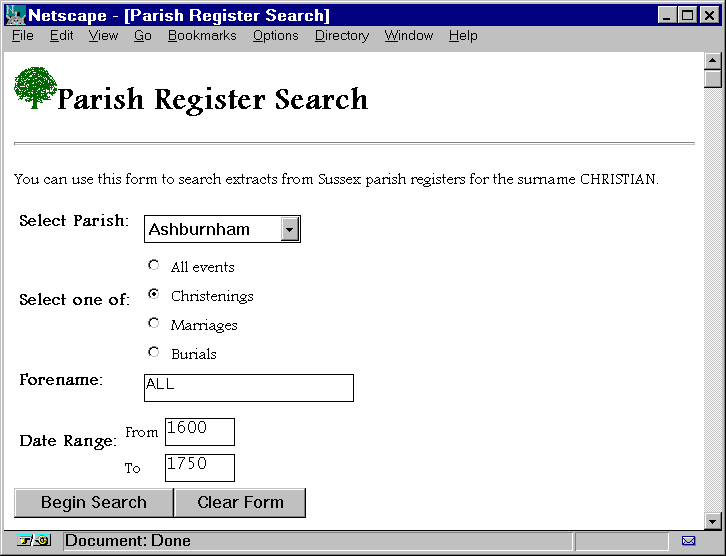Open the mail envelope icon in status bar
726x556 pixels.
[x=688, y=540]
